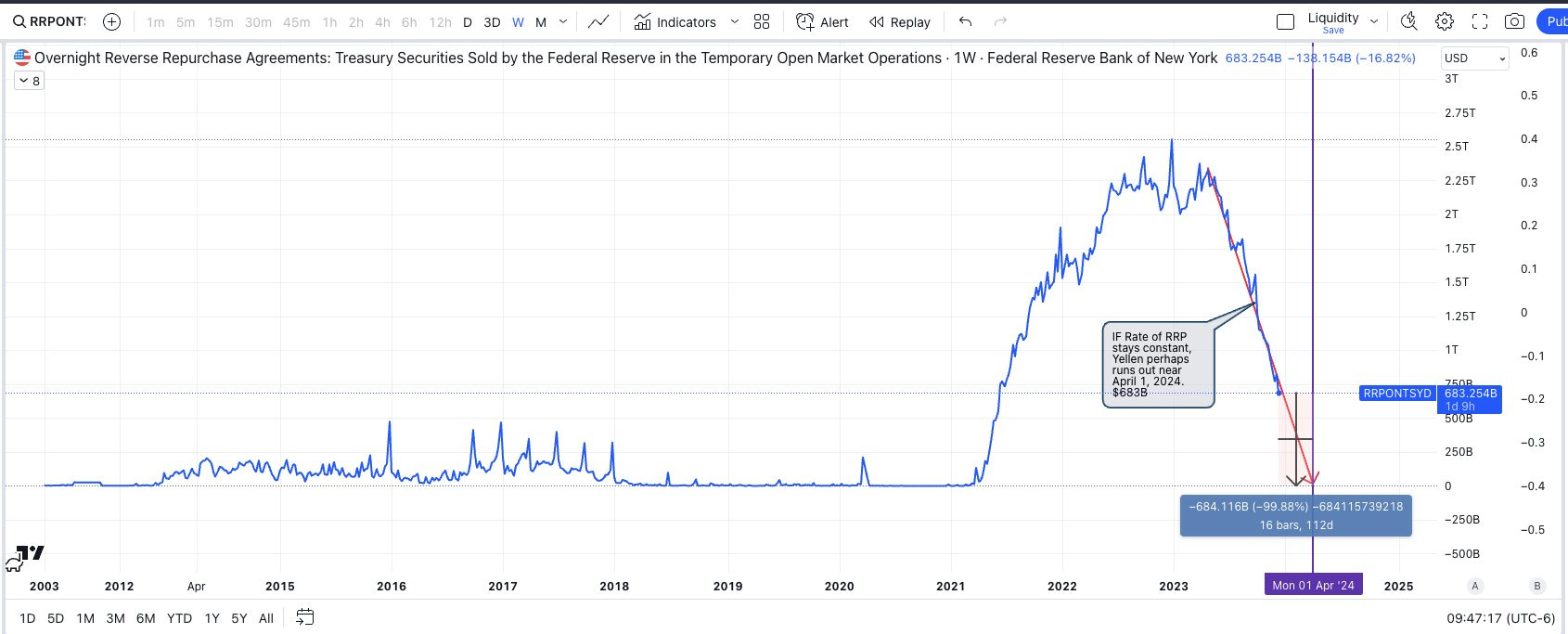Open the chart type line icon
The image size is (1568, 634).
click(x=598, y=22)
